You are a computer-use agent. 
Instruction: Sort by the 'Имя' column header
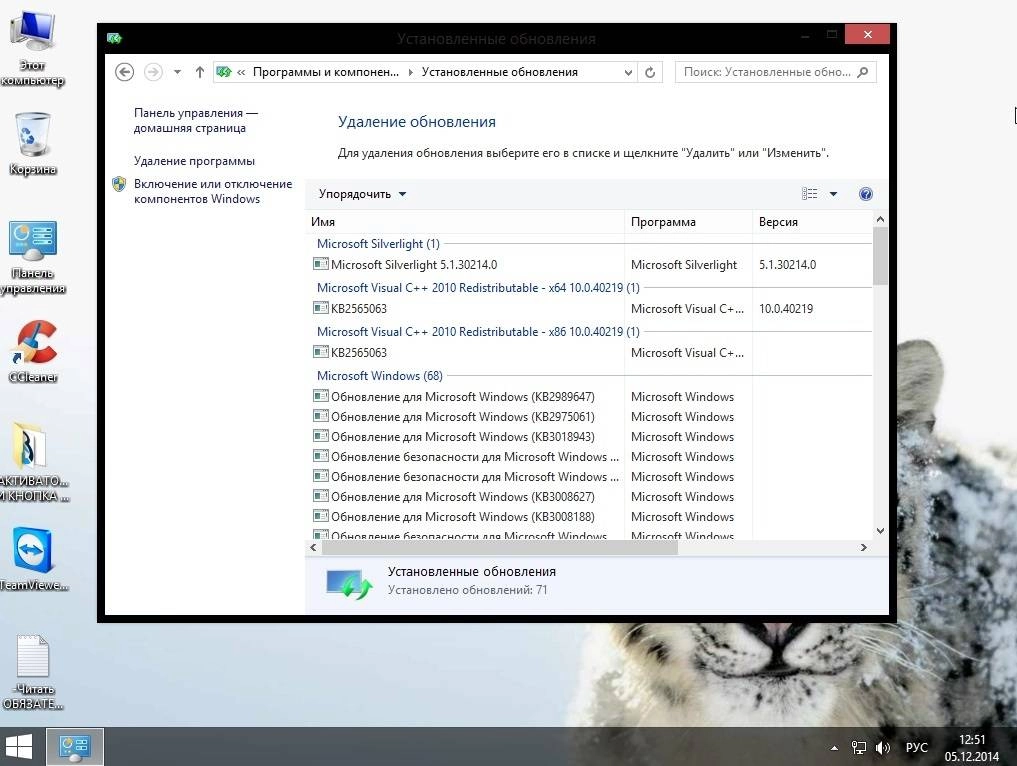click(464, 222)
